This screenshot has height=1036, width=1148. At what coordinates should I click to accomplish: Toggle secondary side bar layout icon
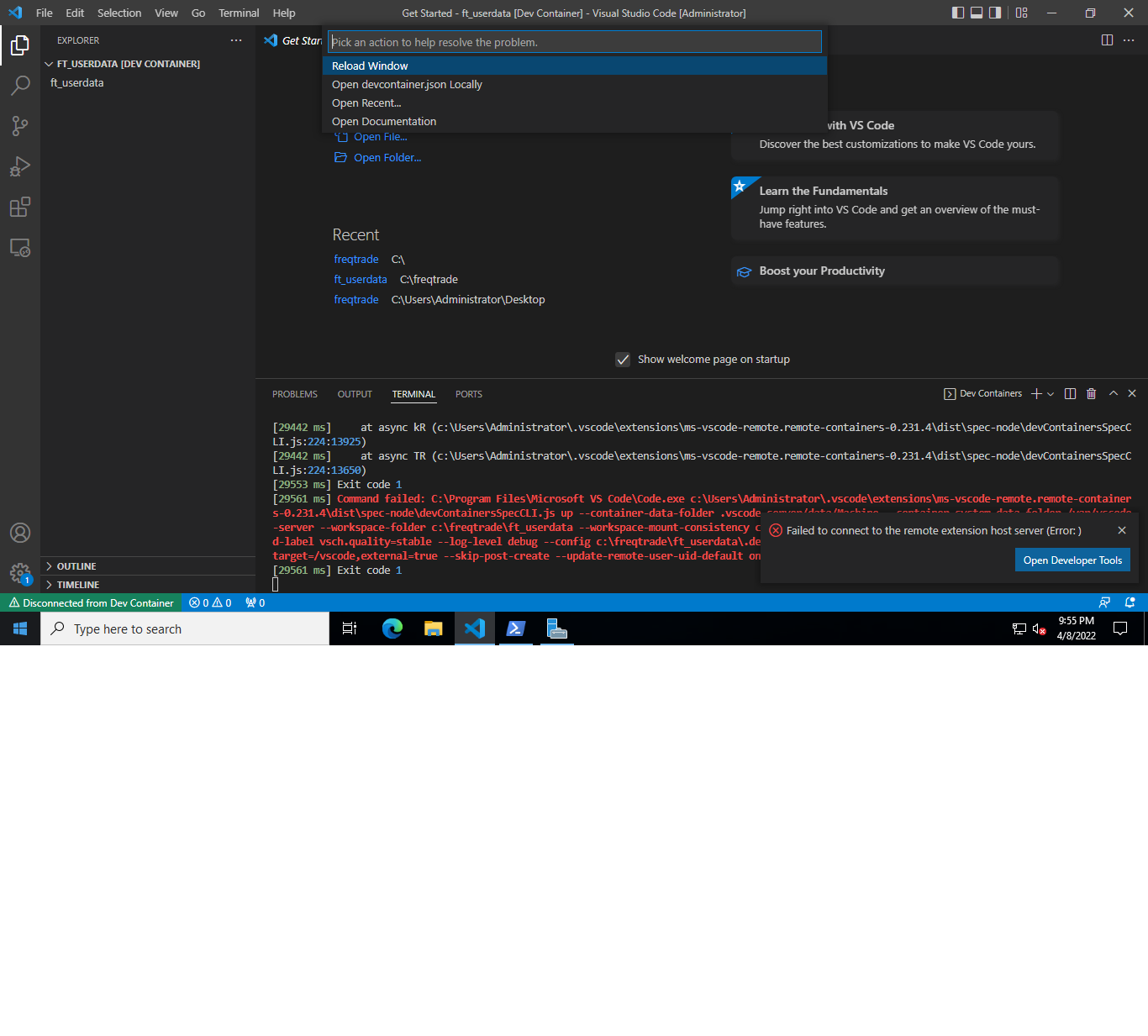pyautogui.click(x=995, y=13)
